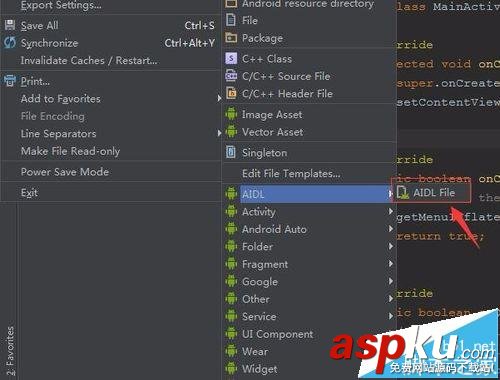The height and width of the screenshot is (380, 500).
Task: Click the Save All floppy disk icon
Action: (10, 25)
